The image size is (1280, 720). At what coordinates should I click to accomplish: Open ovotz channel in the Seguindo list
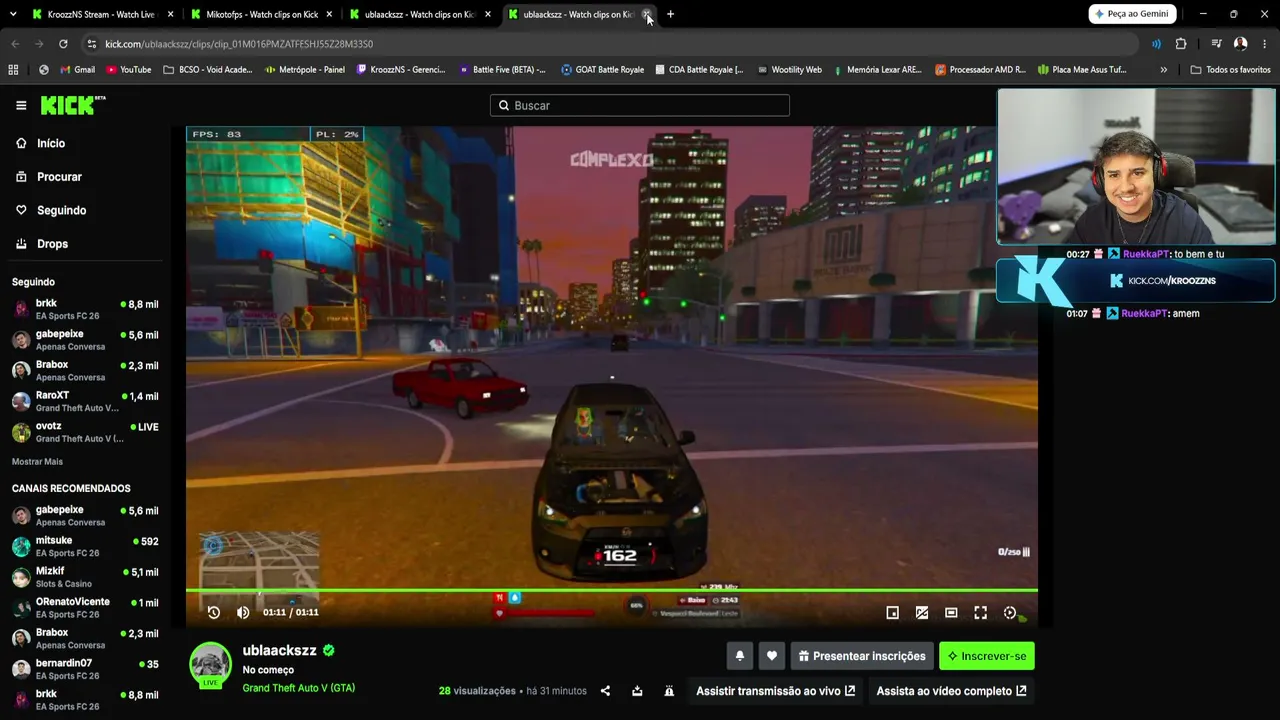tap(86, 432)
